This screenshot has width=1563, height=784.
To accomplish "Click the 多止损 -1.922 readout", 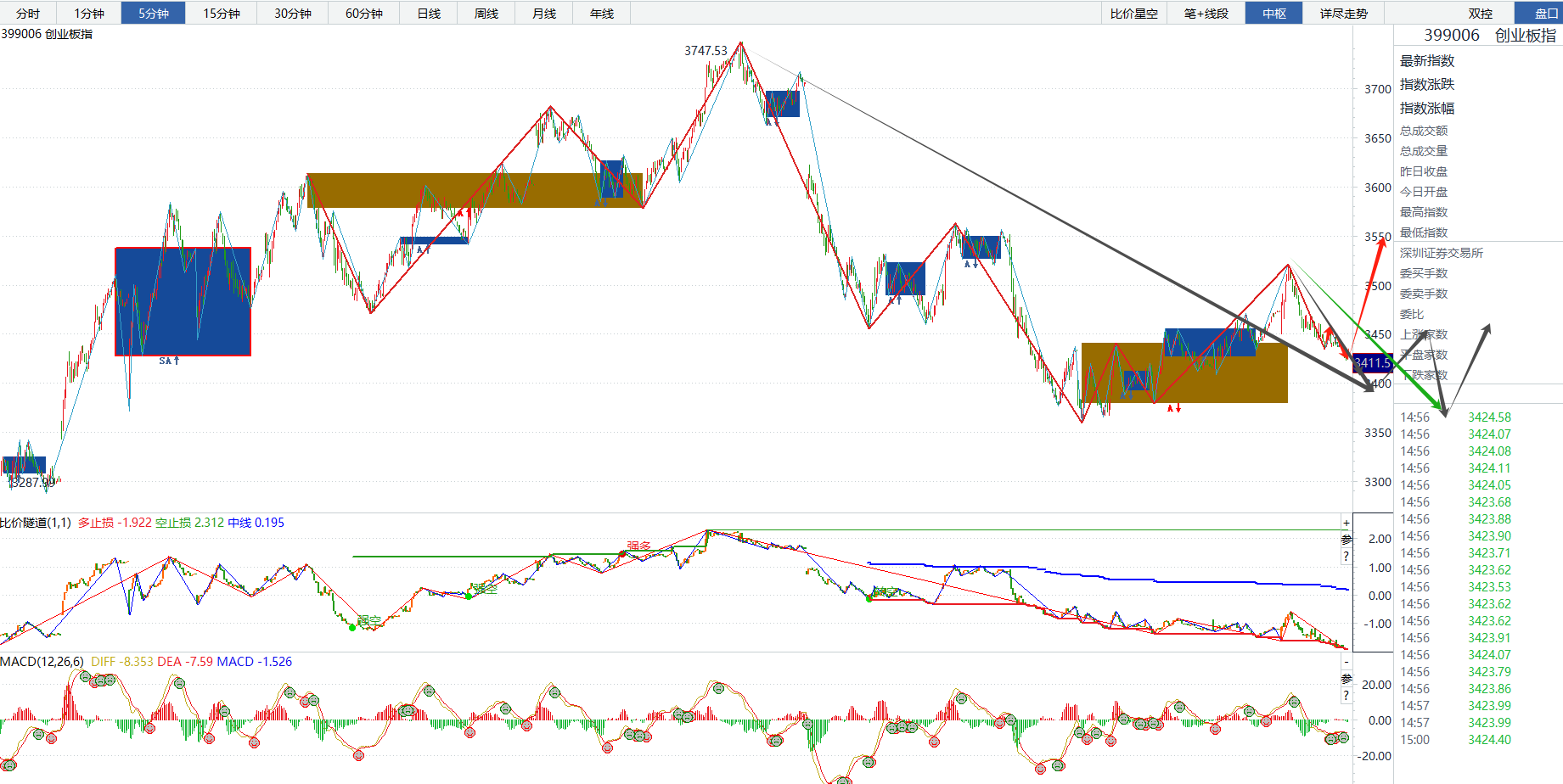I will coord(115,523).
